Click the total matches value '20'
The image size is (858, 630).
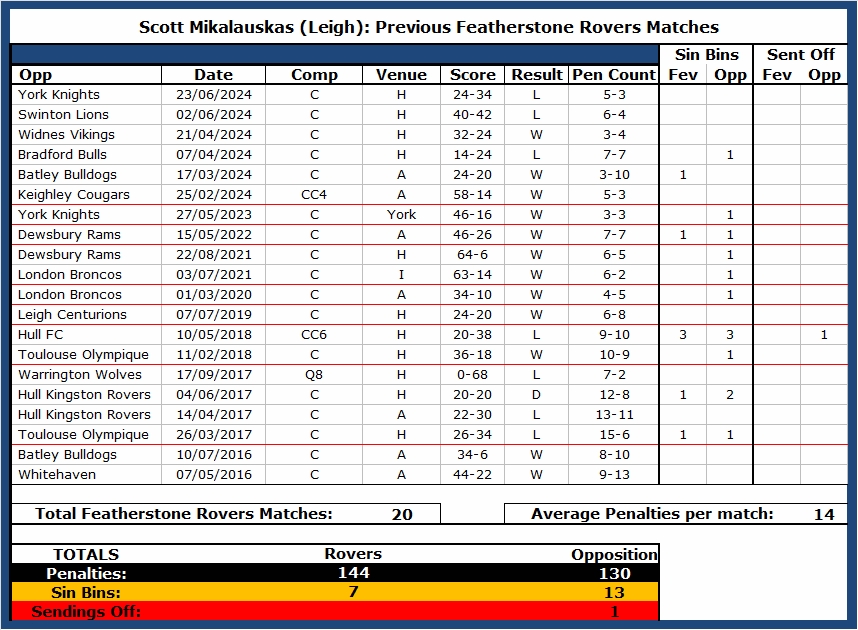402,515
